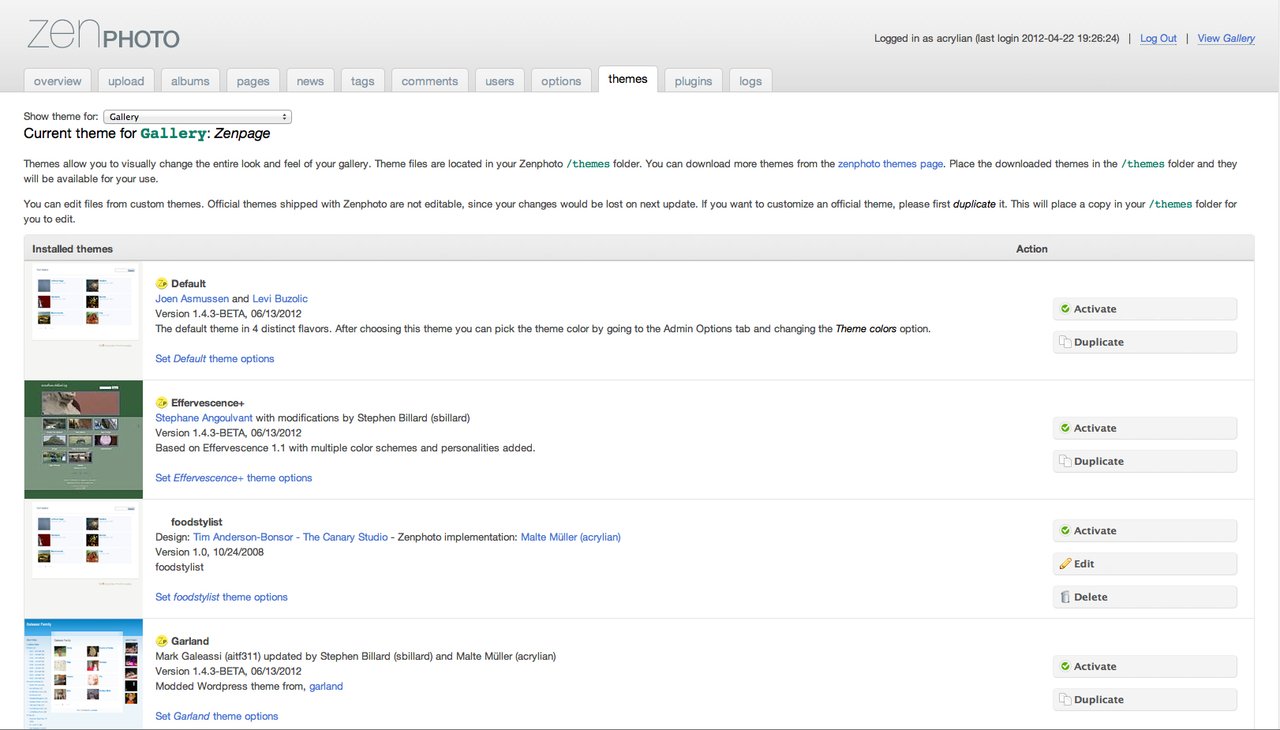The width and height of the screenshot is (1280, 730).
Task: Activate the Default theme
Action: 1144,309
